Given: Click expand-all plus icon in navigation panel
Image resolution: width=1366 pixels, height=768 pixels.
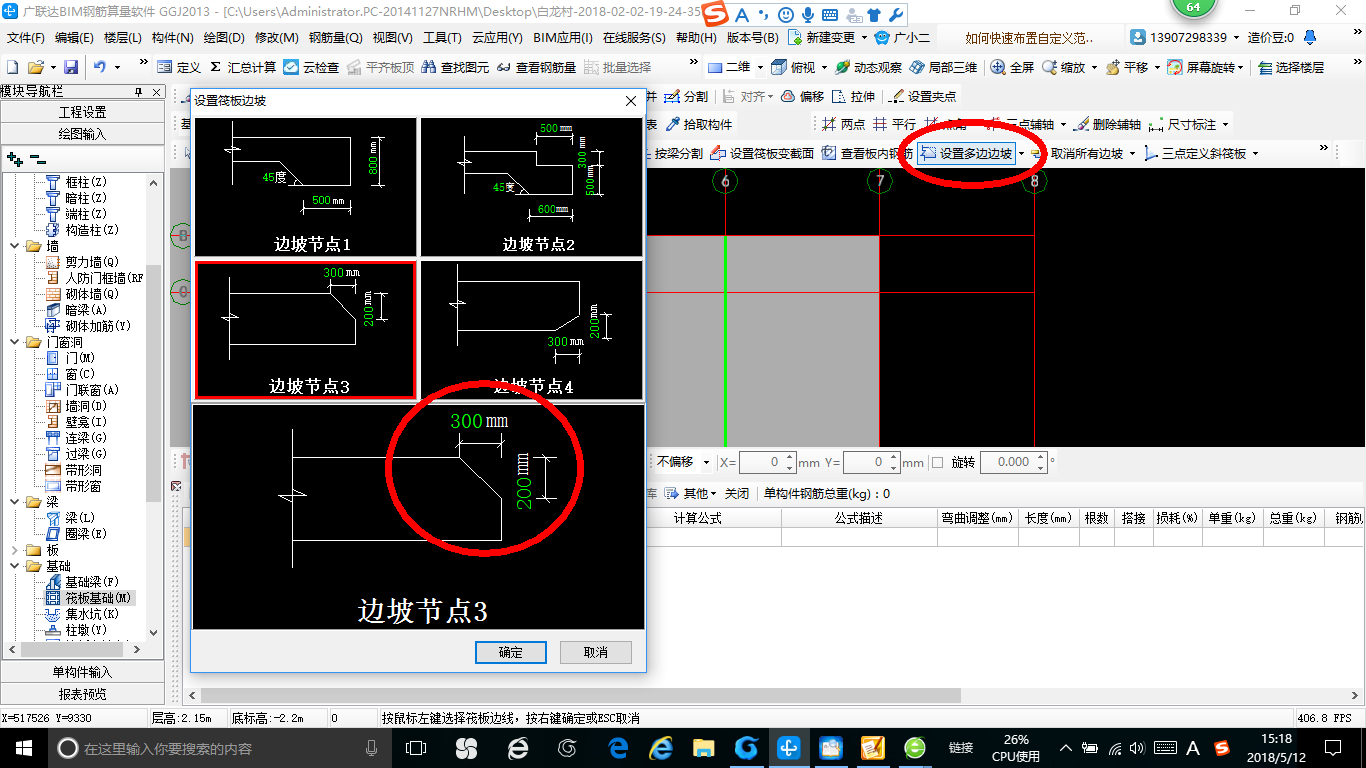Looking at the screenshot, I should 14,158.
